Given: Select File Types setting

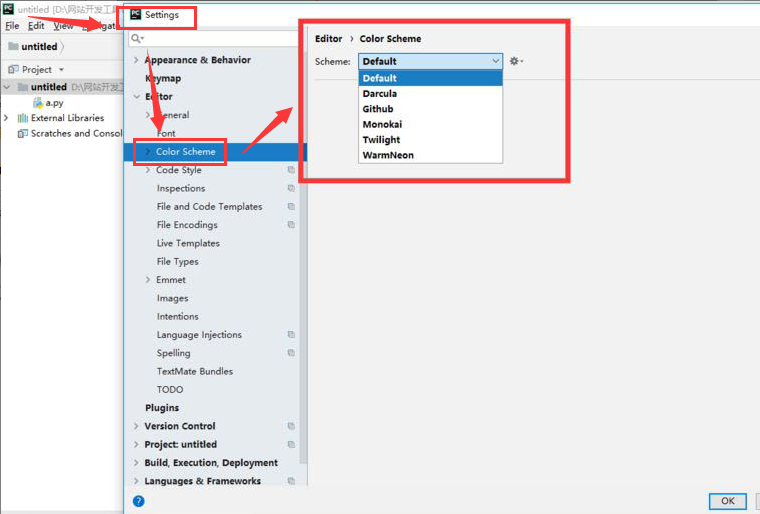Looking at the screenshot, I should pyautogui.click(x=177, y=262).
